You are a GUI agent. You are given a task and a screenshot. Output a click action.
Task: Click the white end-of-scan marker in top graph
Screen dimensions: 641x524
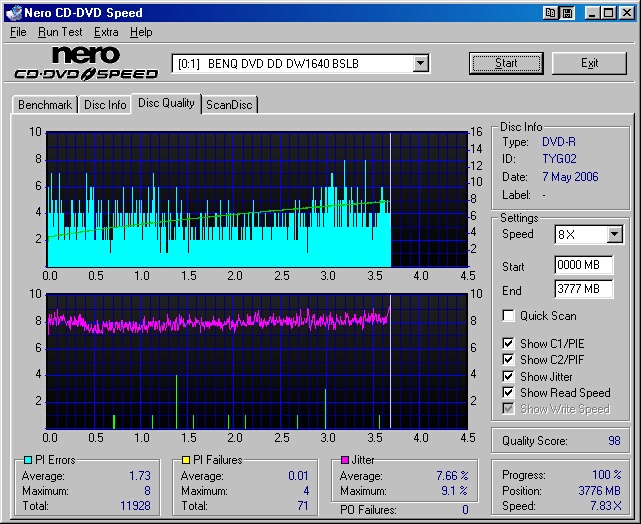pos(390,199)
